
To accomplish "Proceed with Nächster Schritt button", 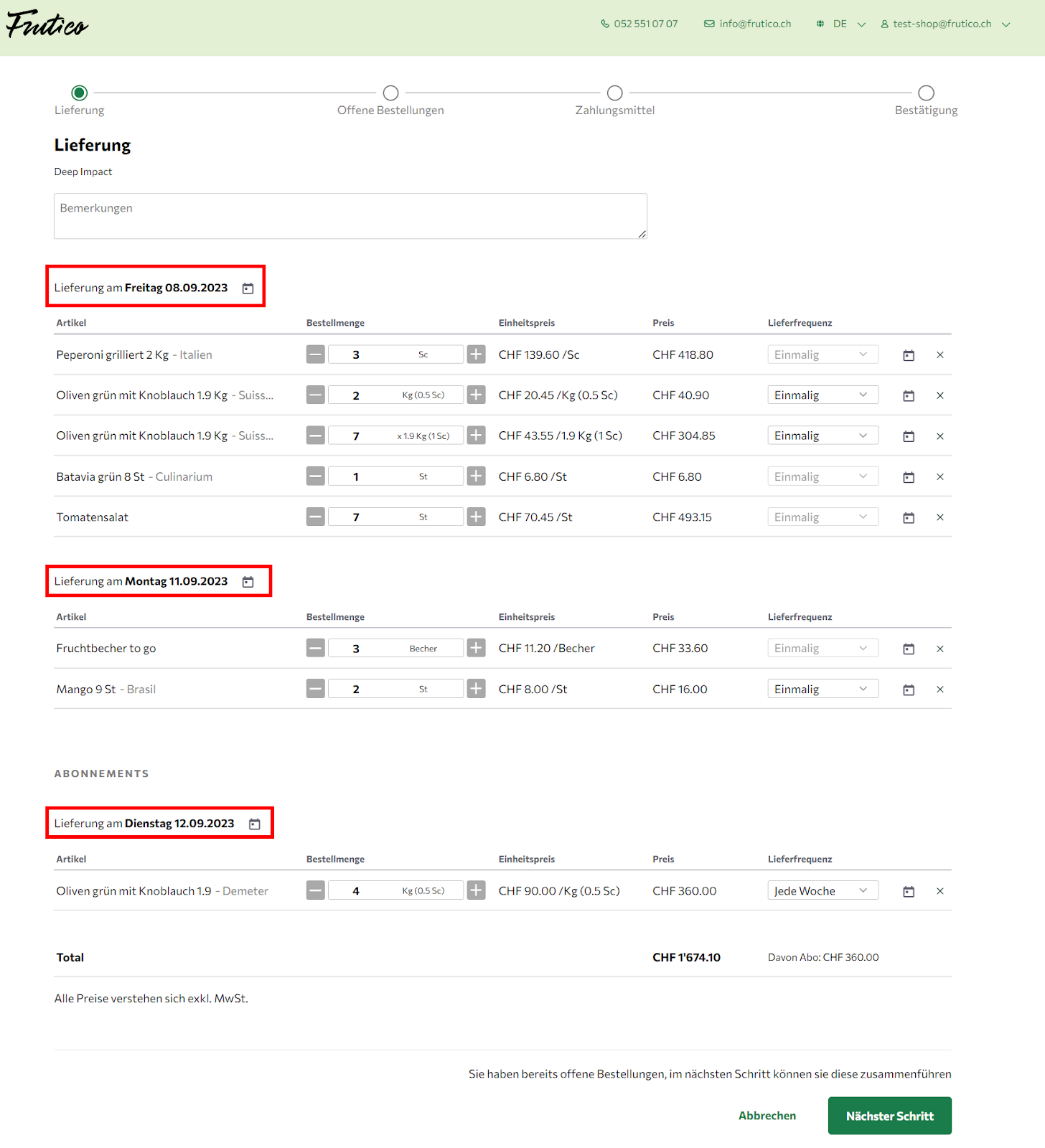I will coord(890,1116).
